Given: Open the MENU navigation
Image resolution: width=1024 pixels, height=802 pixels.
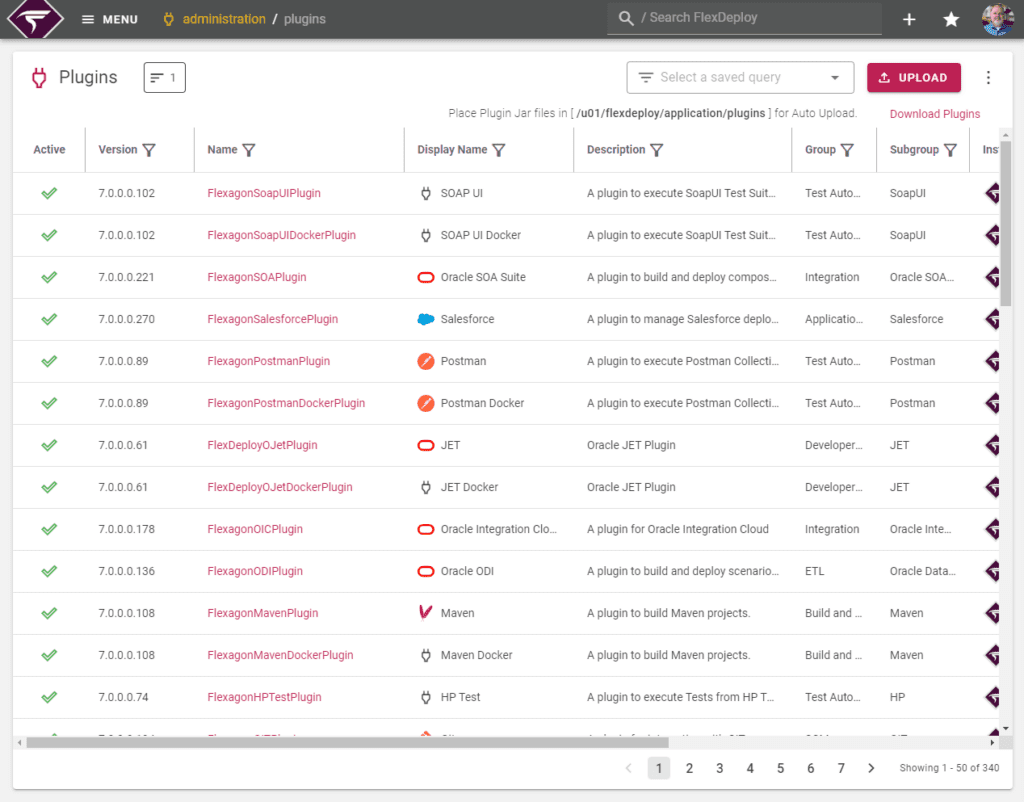Looking at the screenshot, I should point(109,19).
